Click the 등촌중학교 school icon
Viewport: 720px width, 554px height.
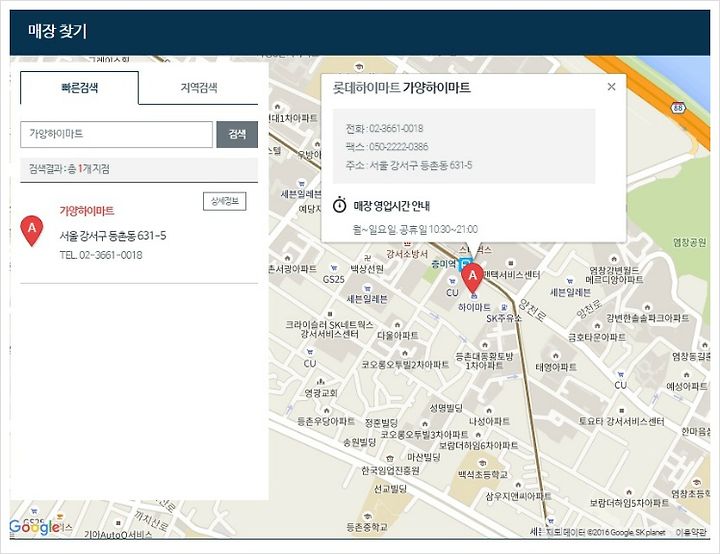point(366,516)
